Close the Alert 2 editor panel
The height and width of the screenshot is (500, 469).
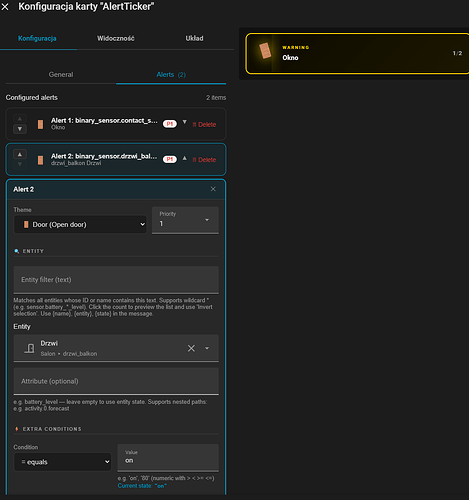(x=213, y=189)
